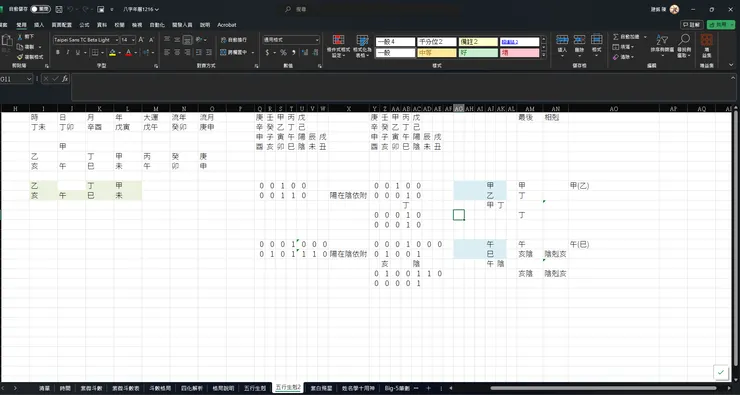
Task: Save the workbook with the disk icon
Action: coord(59,9)
